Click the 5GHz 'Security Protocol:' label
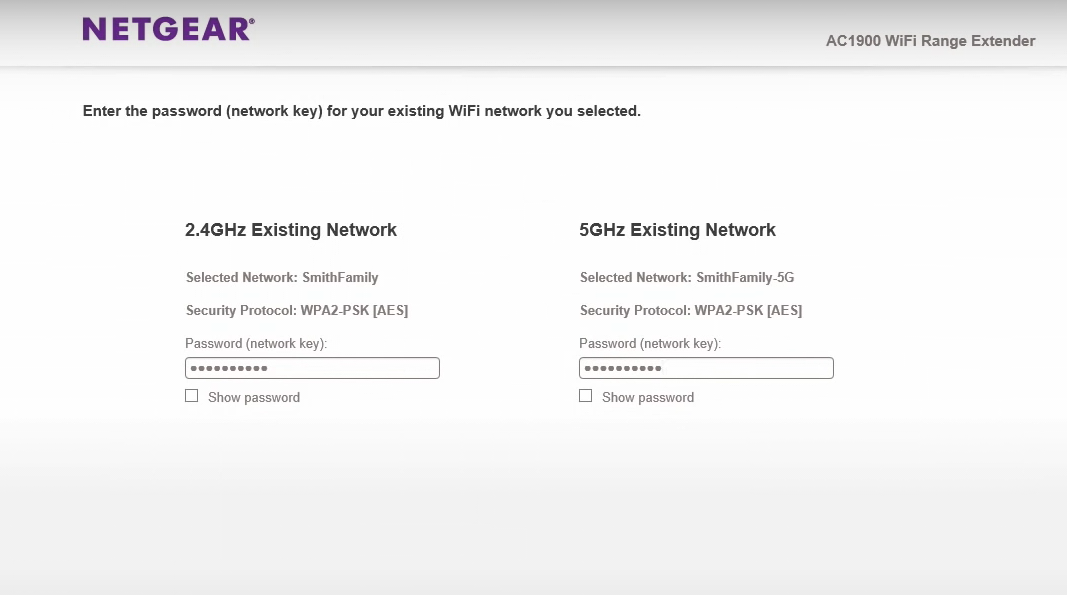 tap(635, 310)
